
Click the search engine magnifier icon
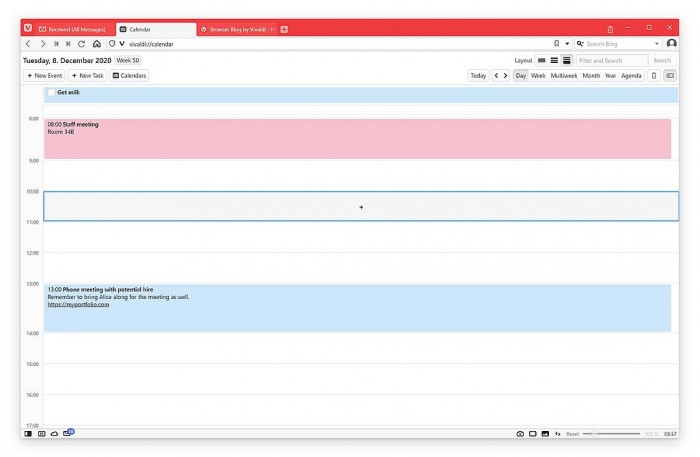580,44
